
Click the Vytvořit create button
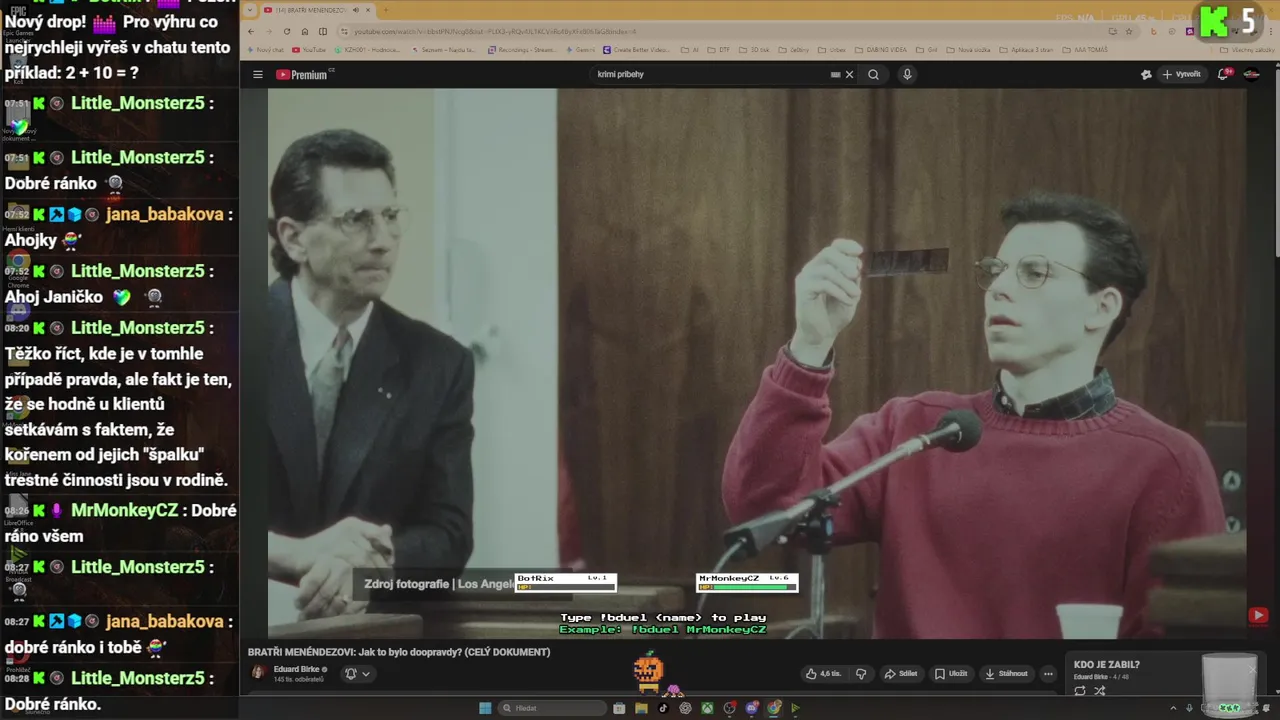pos(1181,74)
